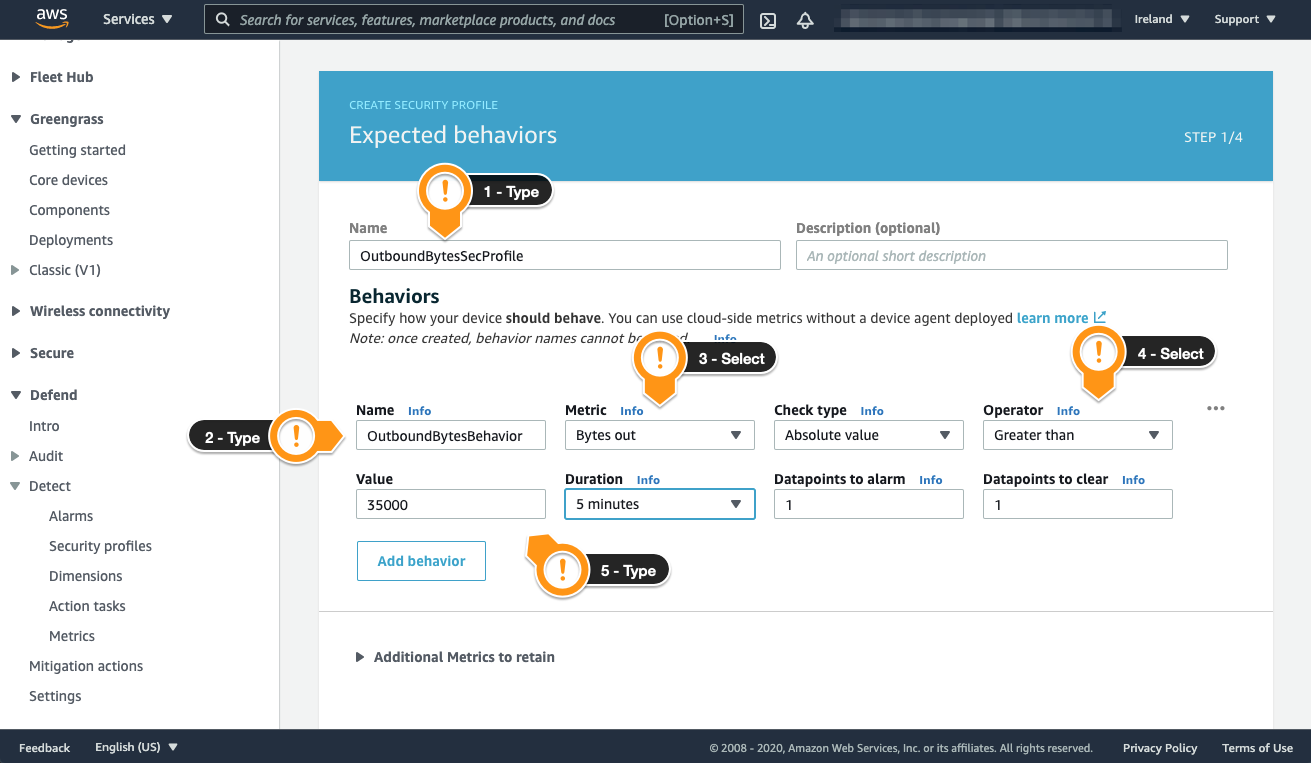The image size is (1311, 763).
Task: Click the profile Name field
Action: click(x=565, y=255)
